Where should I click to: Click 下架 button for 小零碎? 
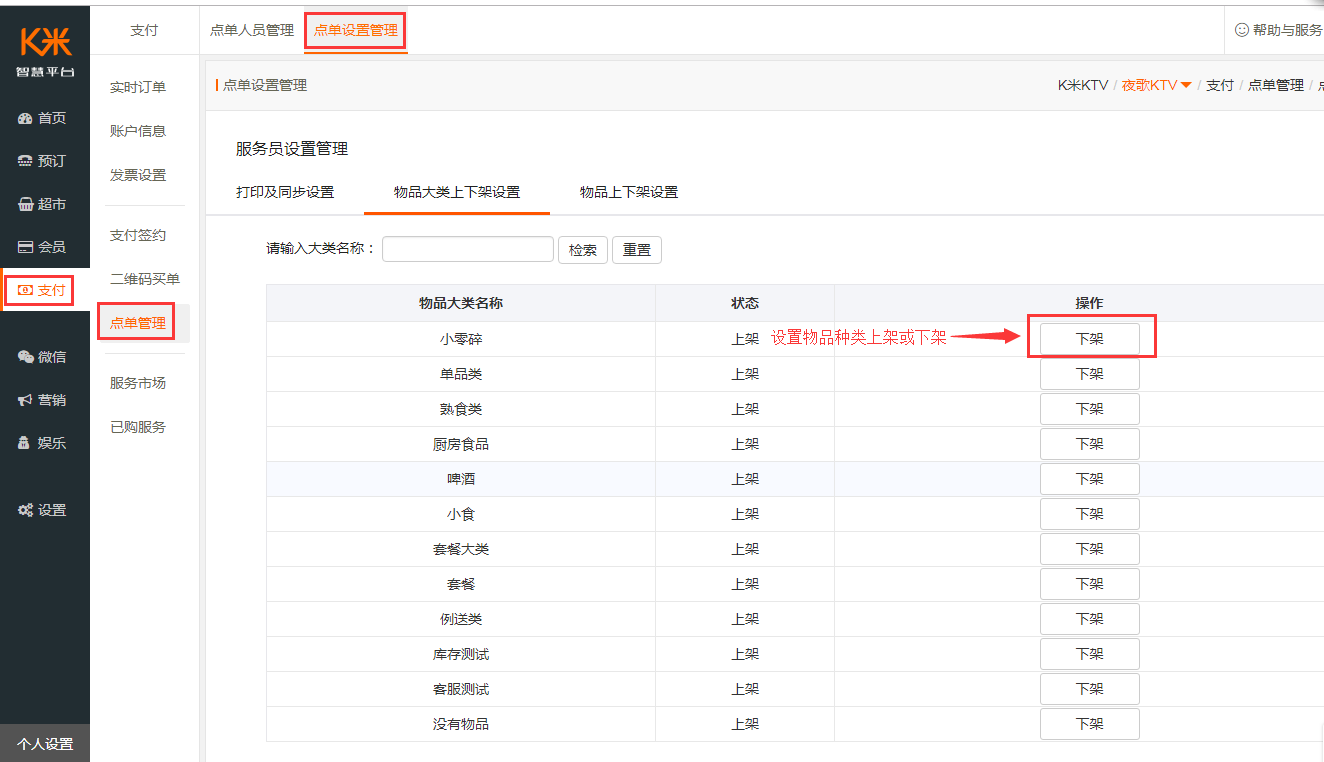tap(1090, 339)
